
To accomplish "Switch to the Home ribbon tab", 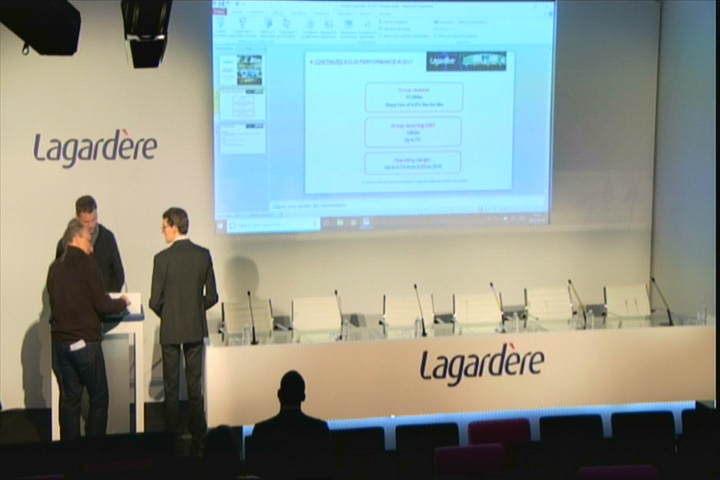I will point(237,12).
